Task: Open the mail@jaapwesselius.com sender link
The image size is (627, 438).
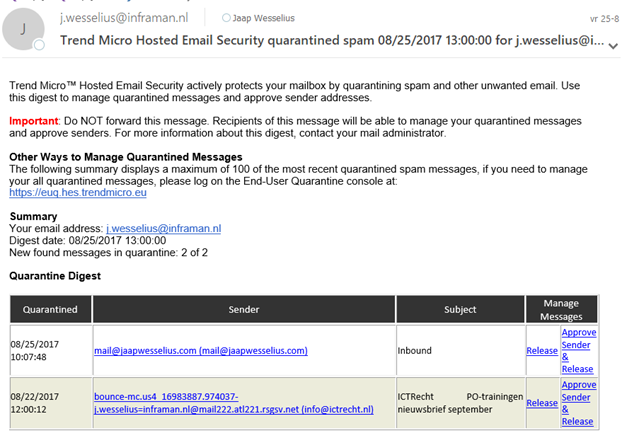Action: [200, 350]
